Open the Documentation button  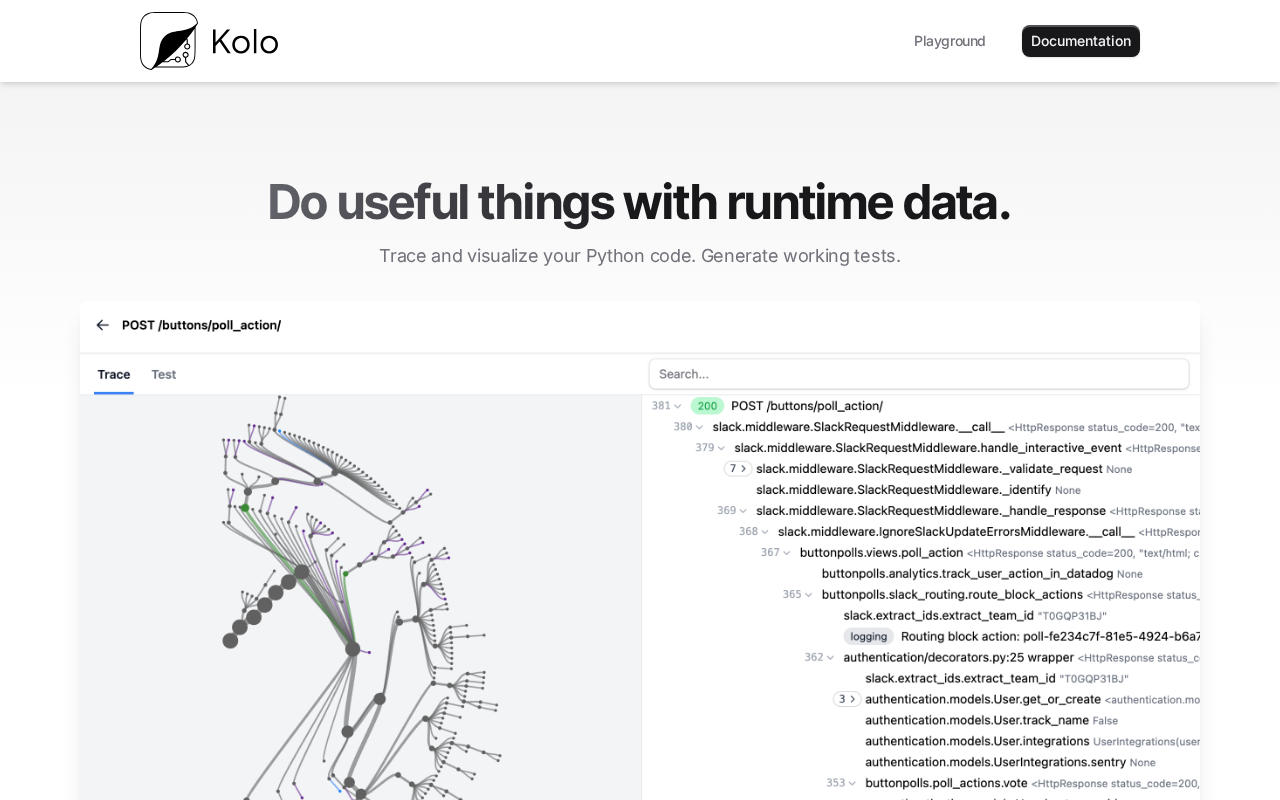tap(1080, 41)
